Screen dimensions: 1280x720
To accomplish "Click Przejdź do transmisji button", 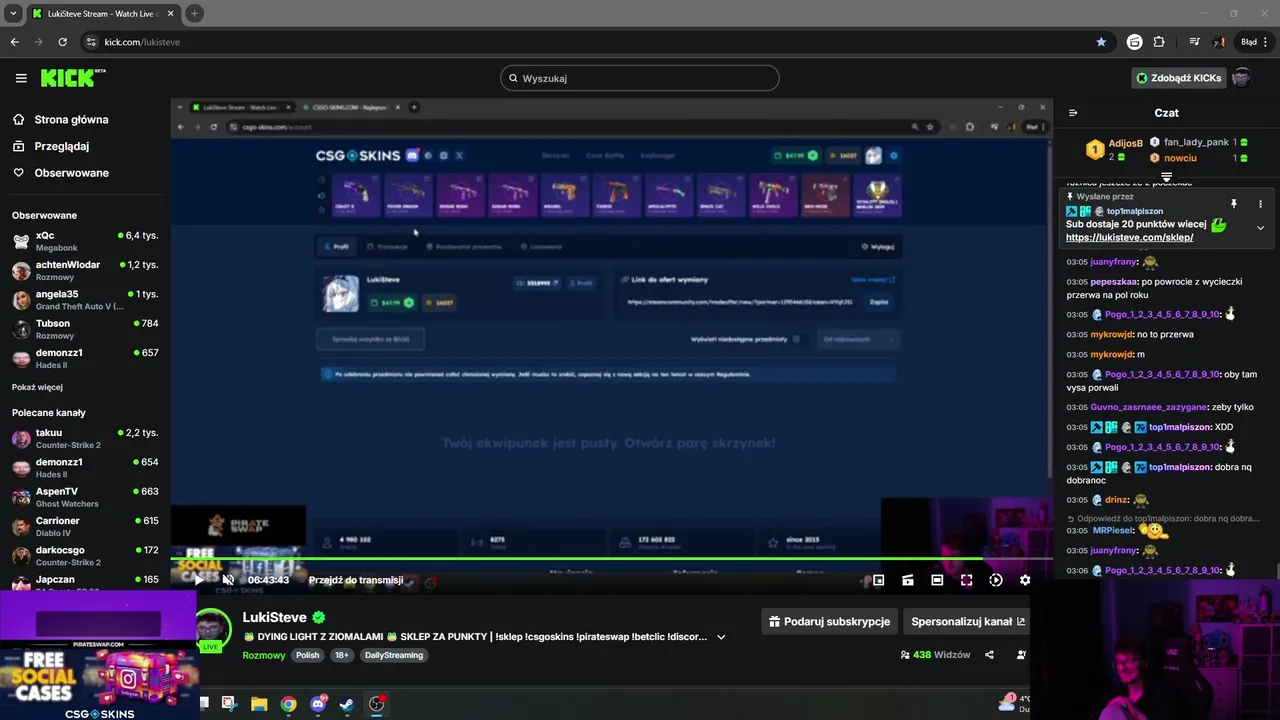I will click(356, 580).
